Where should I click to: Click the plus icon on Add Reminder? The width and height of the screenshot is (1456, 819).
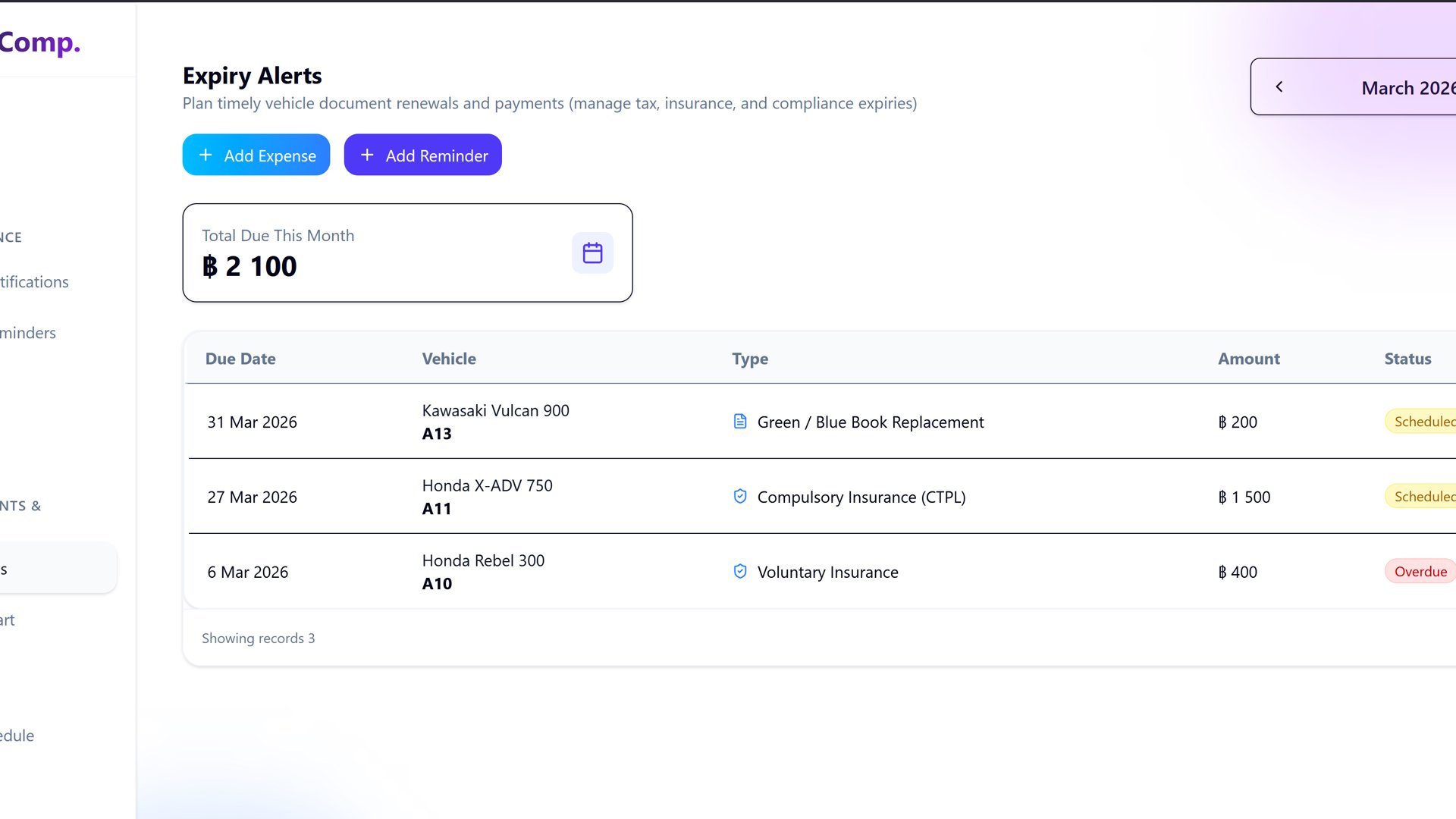pyautogui.click(x=367, y=155)
